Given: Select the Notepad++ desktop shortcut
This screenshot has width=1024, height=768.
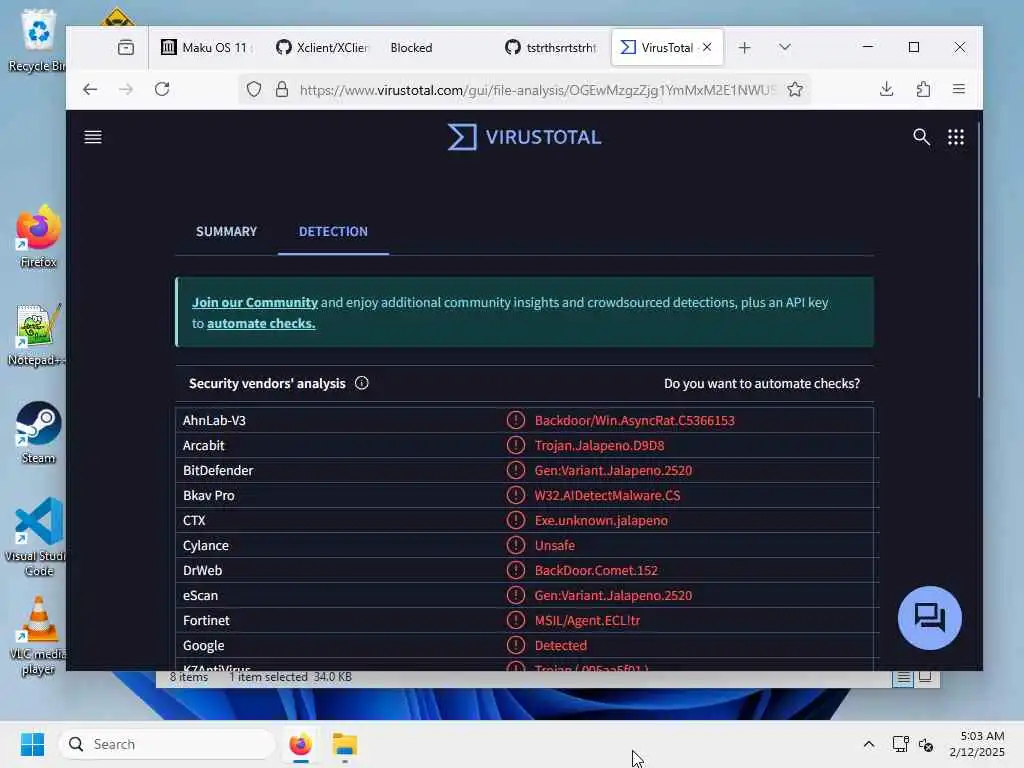Looking at the screenshot, I should click(x=37, y=335).
